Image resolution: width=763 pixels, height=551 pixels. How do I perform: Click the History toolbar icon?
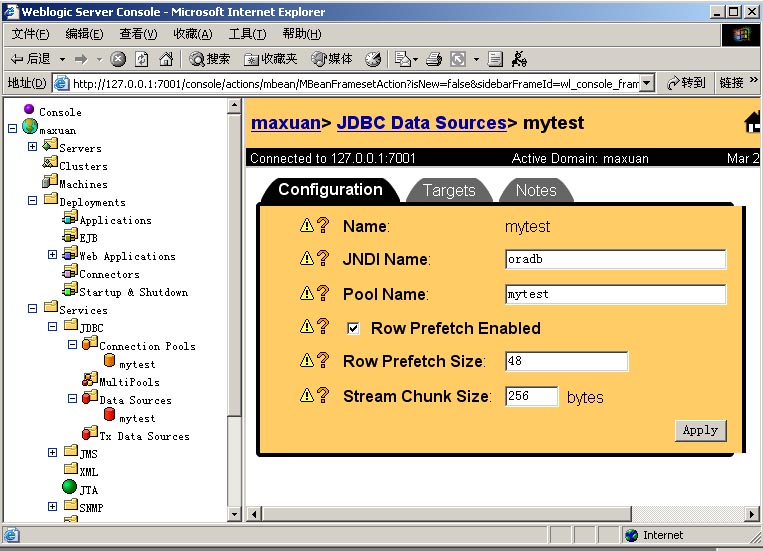[x=373, y=59]
